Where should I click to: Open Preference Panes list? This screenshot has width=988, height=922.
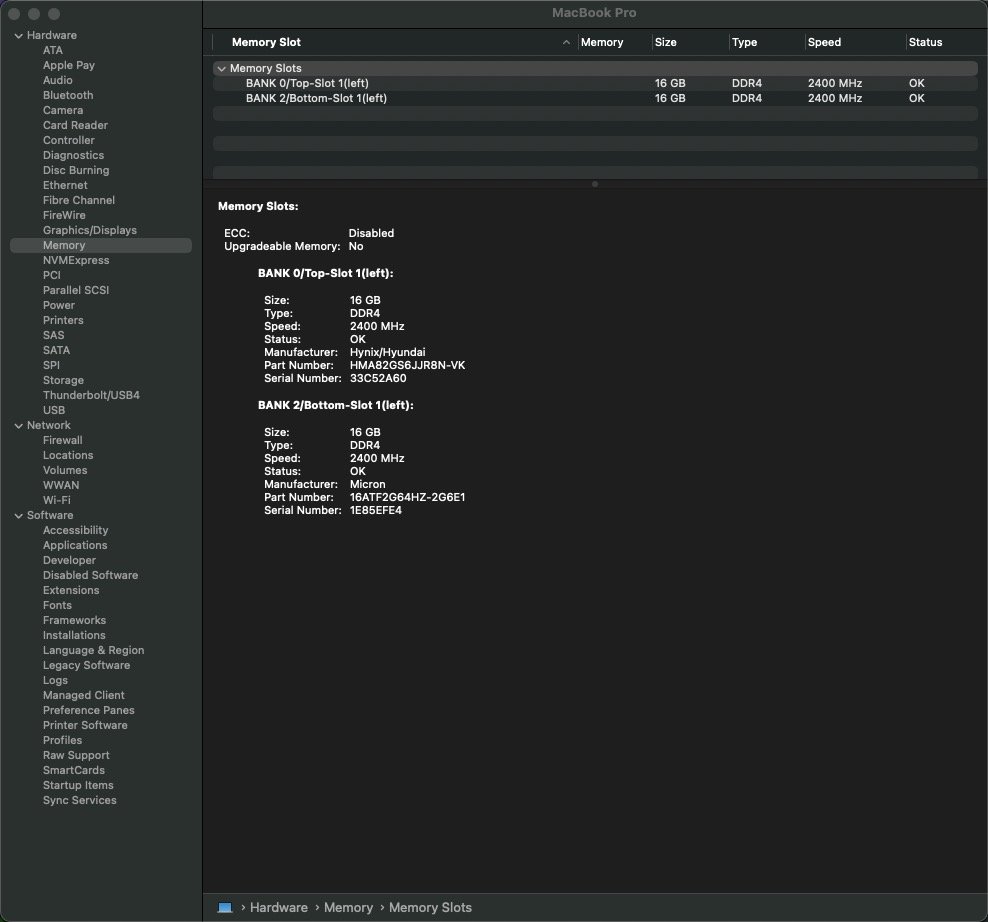(89, 710)
